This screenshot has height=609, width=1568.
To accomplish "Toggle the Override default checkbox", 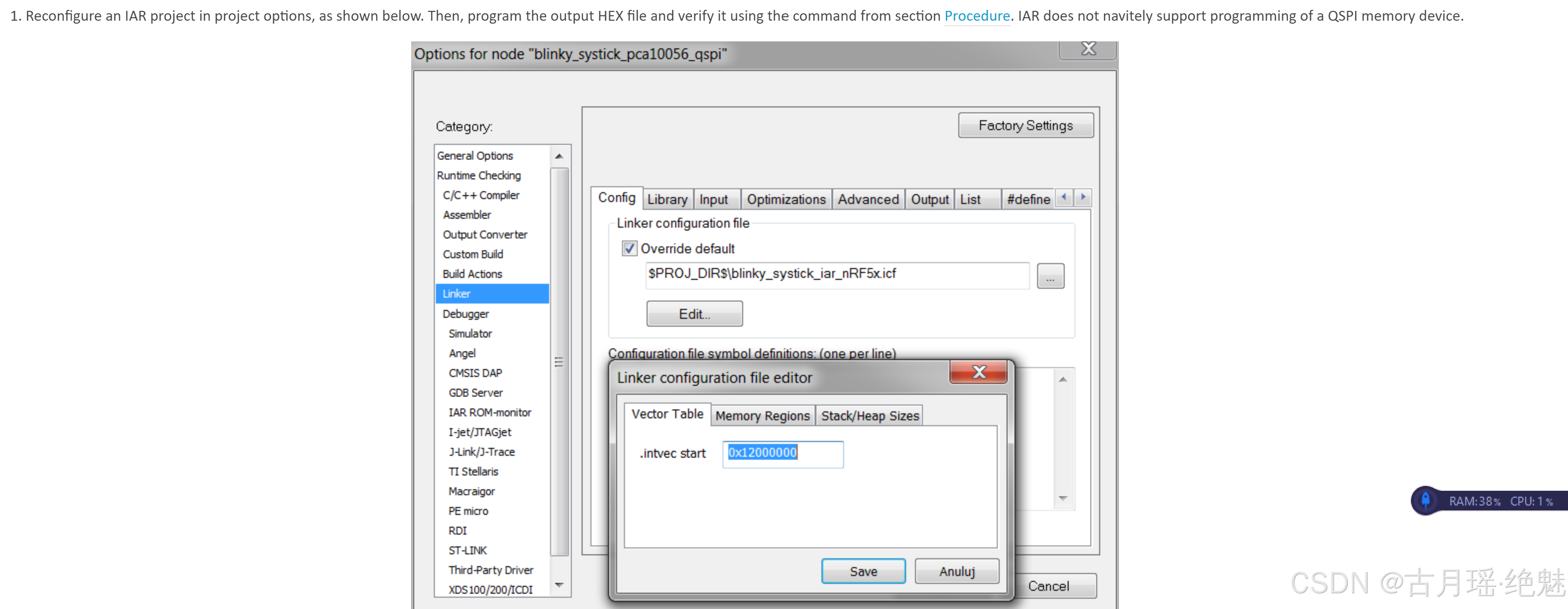I will (x=629, y=248).
